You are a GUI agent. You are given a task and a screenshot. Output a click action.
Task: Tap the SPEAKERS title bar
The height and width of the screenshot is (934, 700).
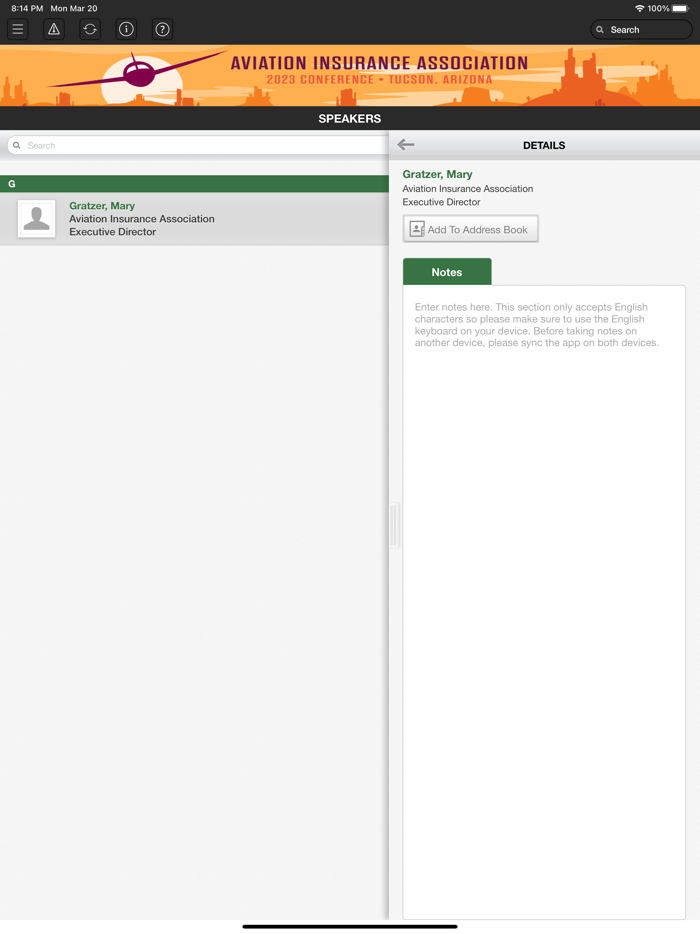coord(350,119)
